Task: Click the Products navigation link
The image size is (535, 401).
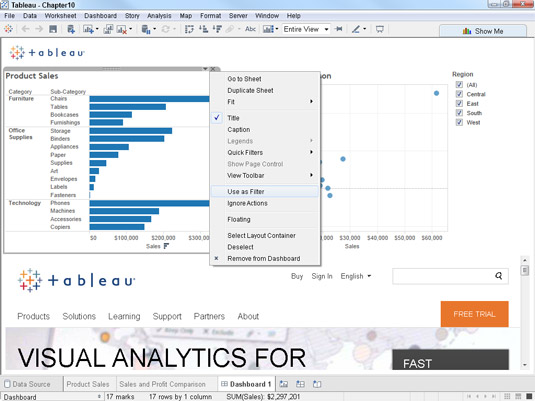Action: tap(33, 316)
